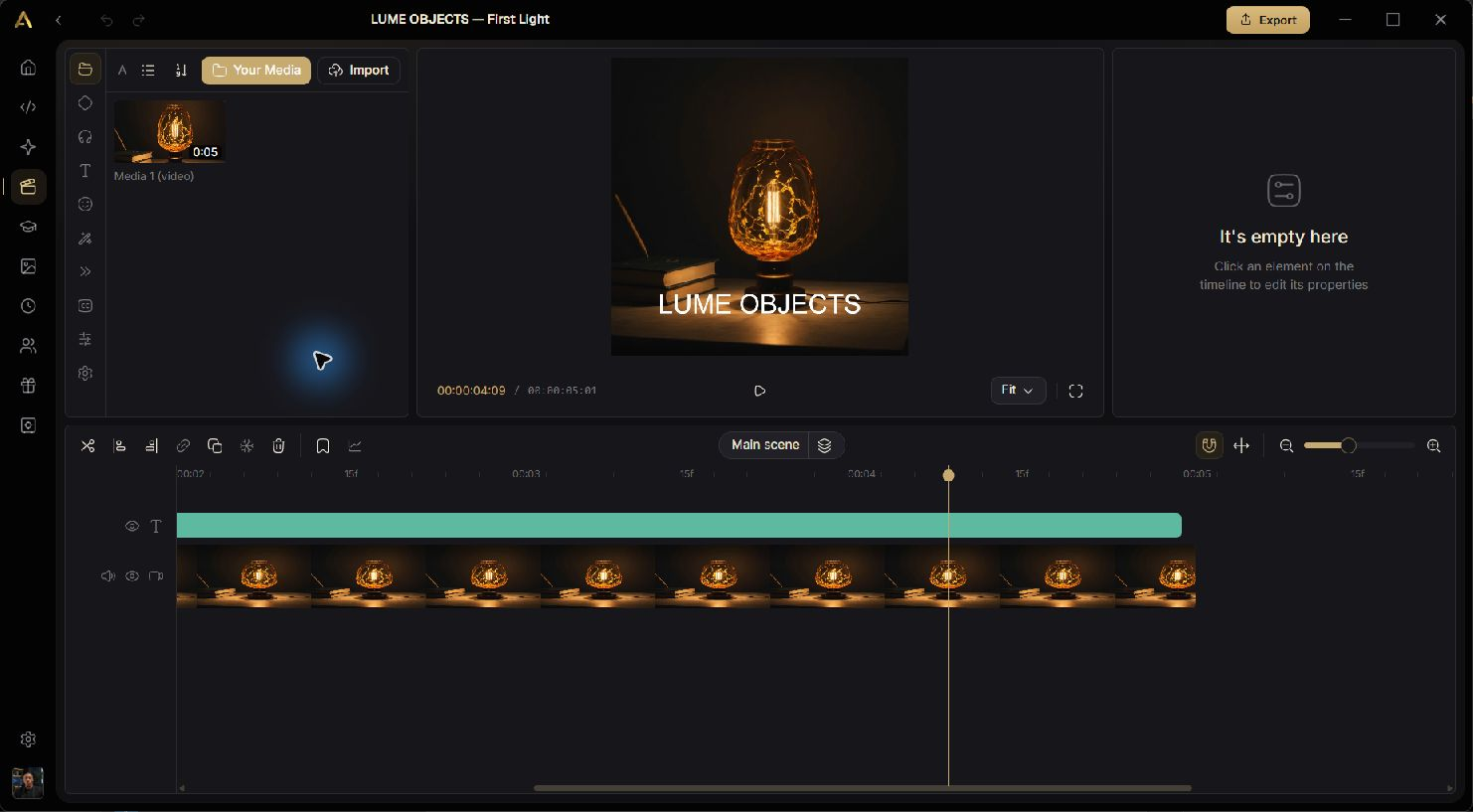Open the Text panel T icon
The image size is (1473, 812).
(85, 171)
